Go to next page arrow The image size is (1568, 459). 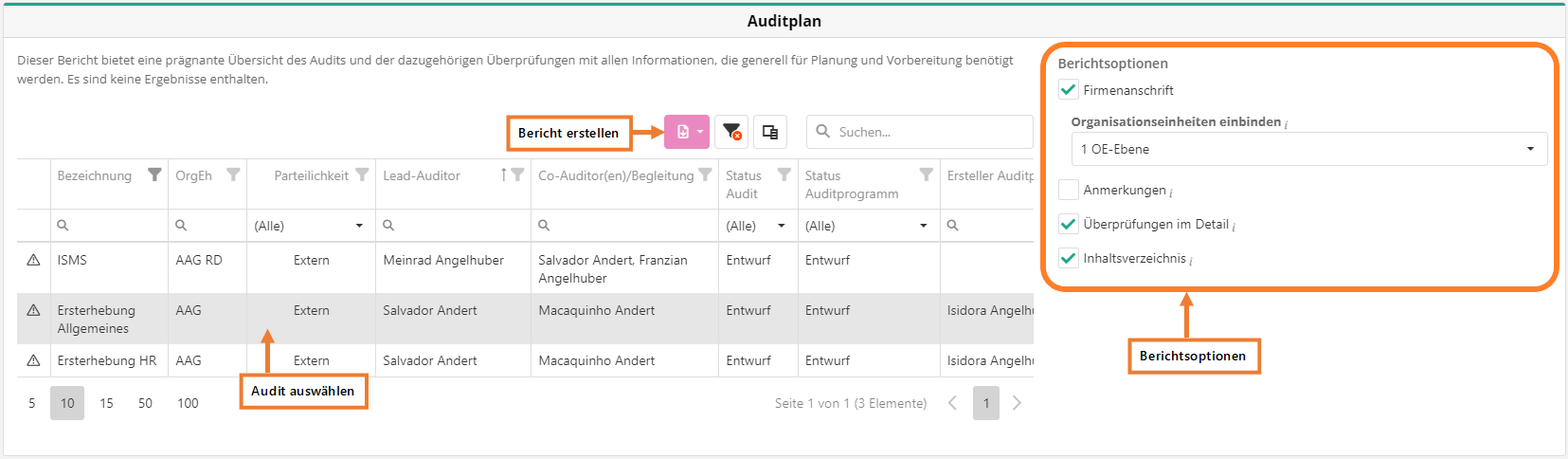click(x=1017, y=403)
